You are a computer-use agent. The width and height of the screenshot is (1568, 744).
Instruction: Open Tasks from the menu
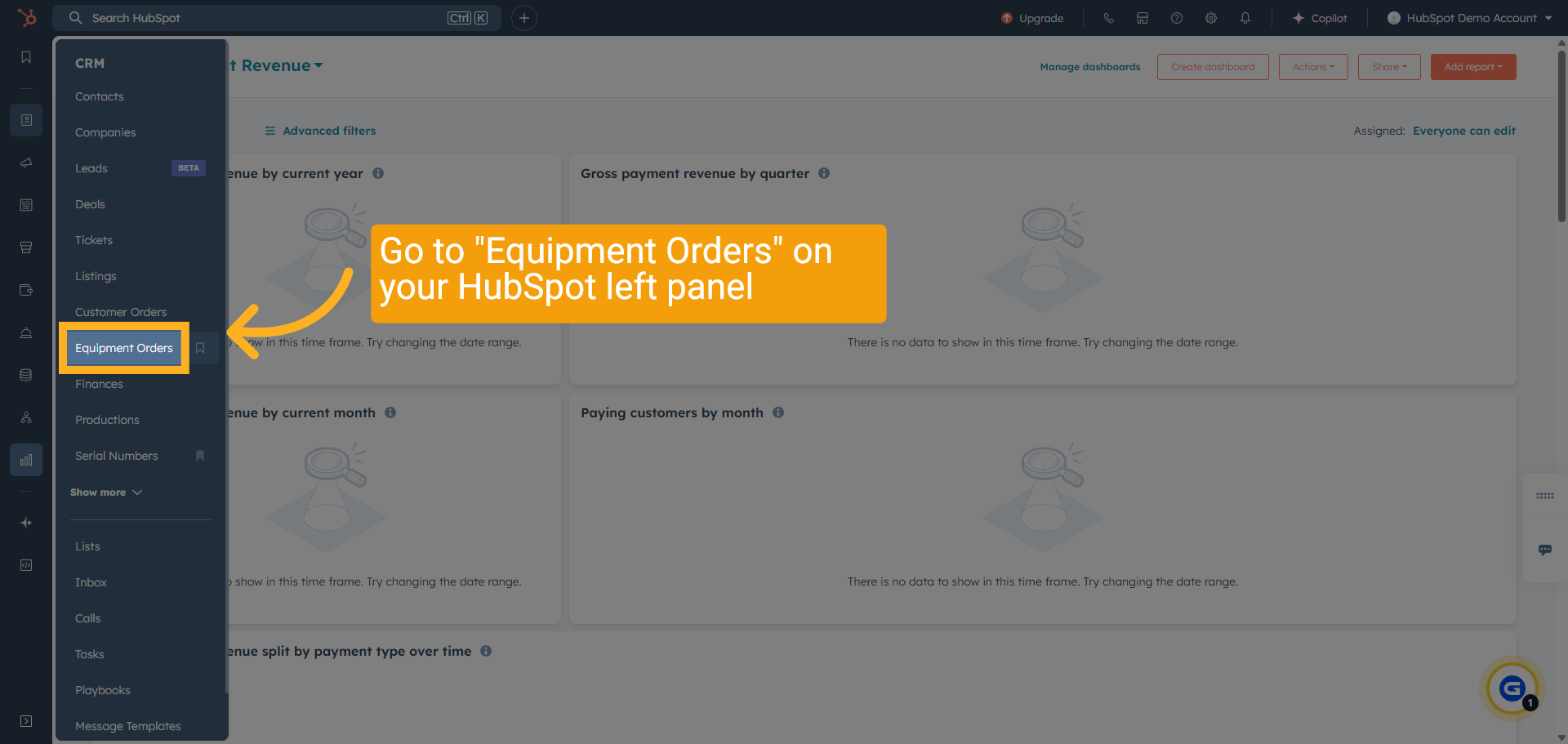(89, 654)
